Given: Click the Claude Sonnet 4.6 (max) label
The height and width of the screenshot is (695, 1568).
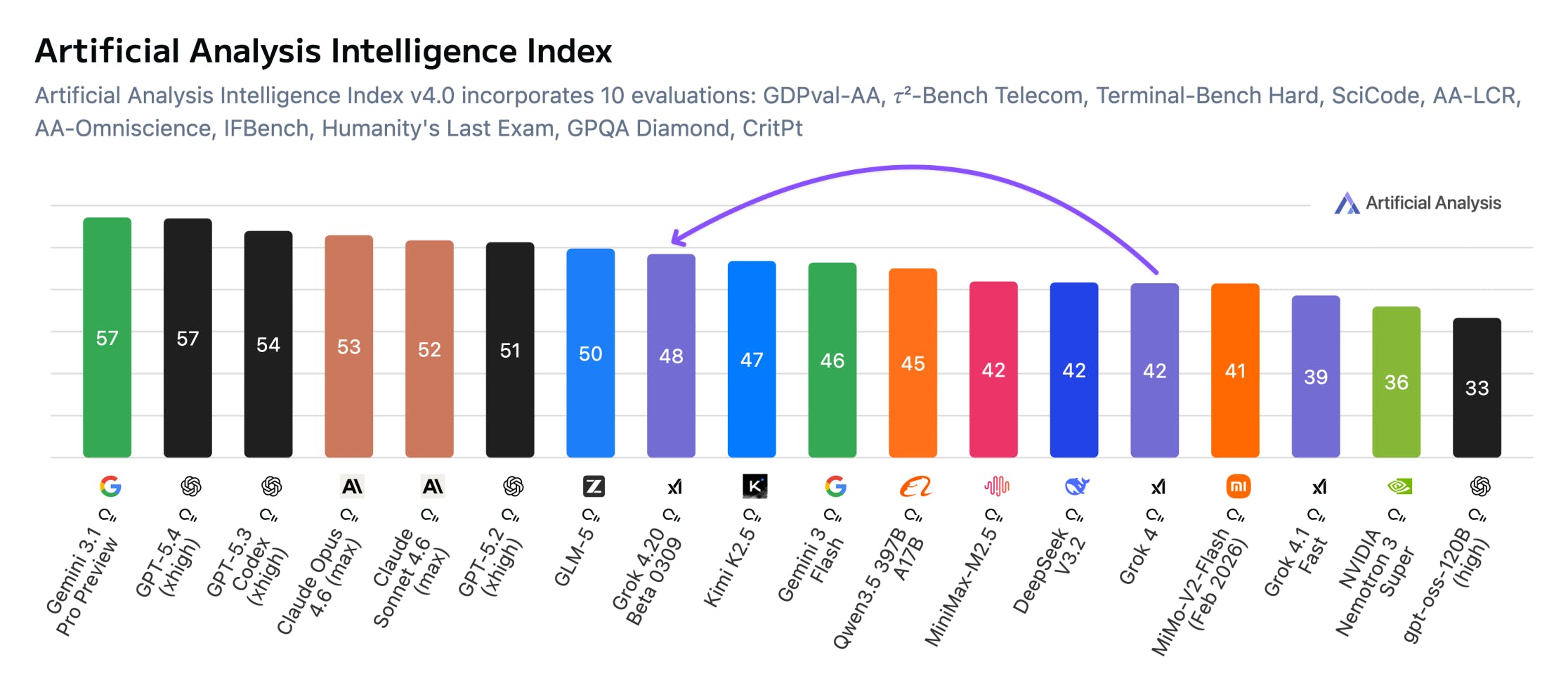Looking at the screenshot, I should (411, 578).
